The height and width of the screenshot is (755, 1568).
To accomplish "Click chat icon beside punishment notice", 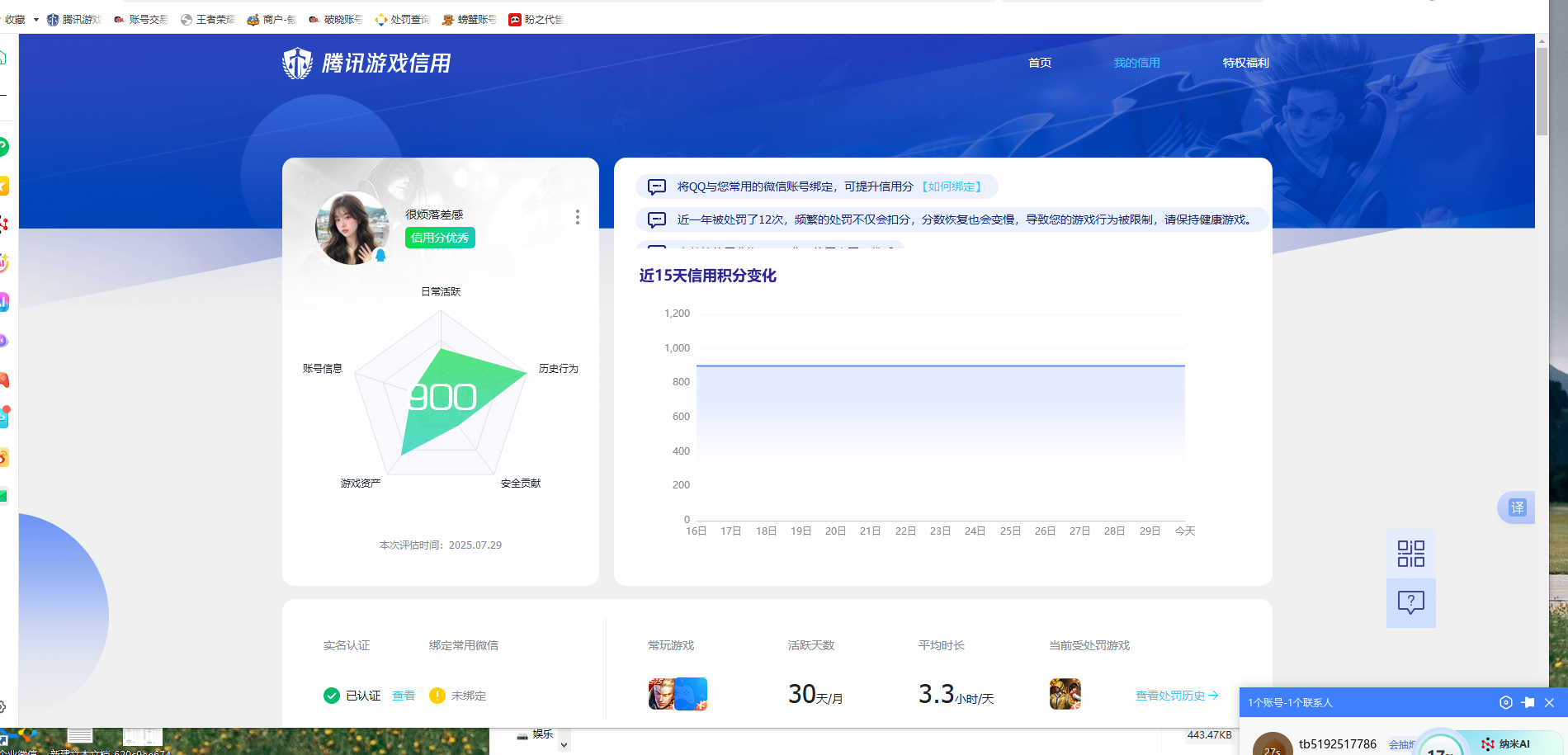I will [x=657, y=219].
